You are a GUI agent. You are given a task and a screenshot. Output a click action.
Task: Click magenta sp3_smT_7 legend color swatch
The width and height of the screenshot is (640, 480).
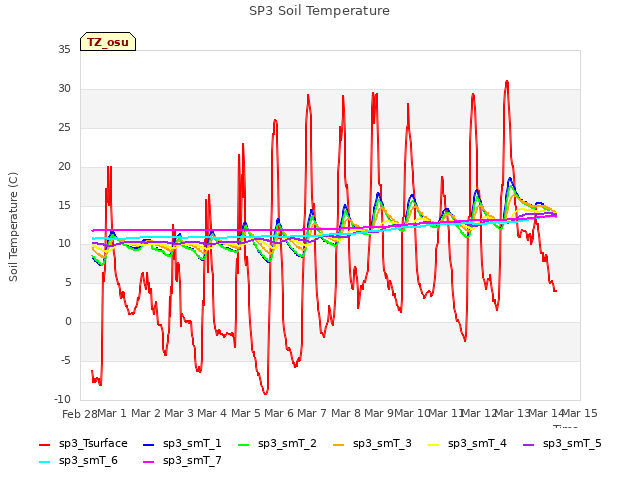pyautogui.click(x=149, y=462)
